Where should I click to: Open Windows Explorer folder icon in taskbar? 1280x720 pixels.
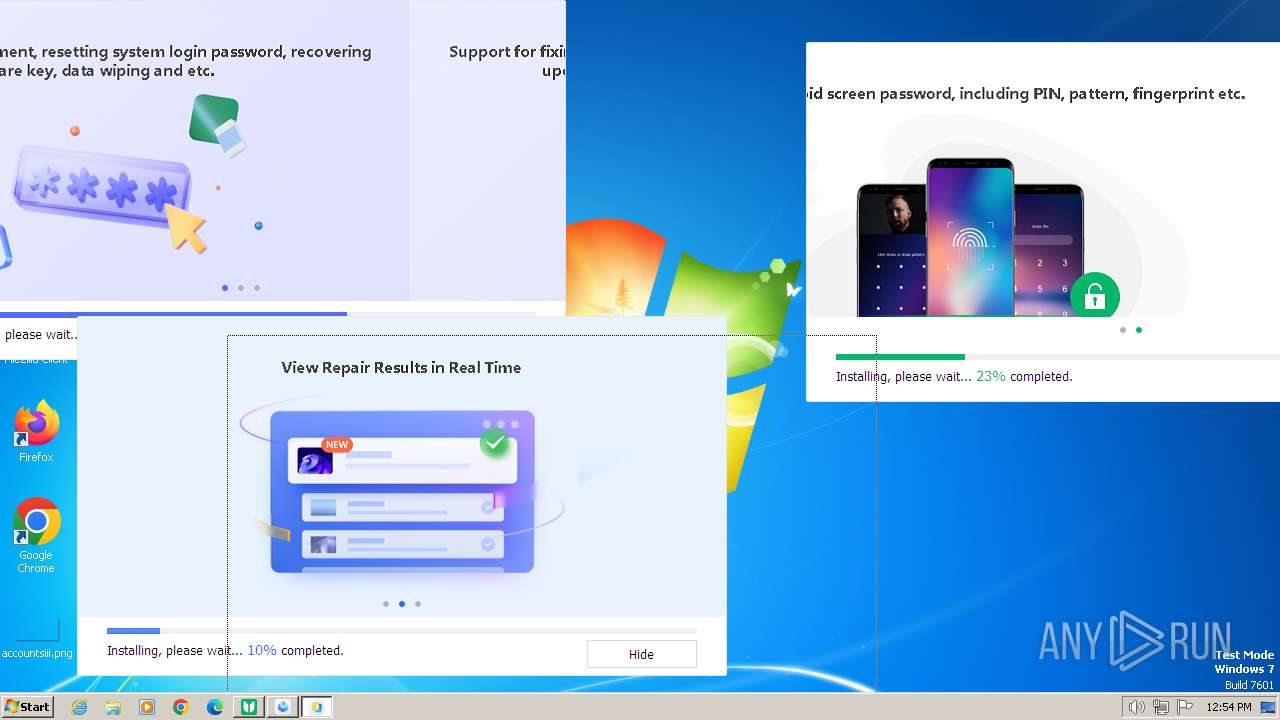pyautogui.click(x=113, y=707)
